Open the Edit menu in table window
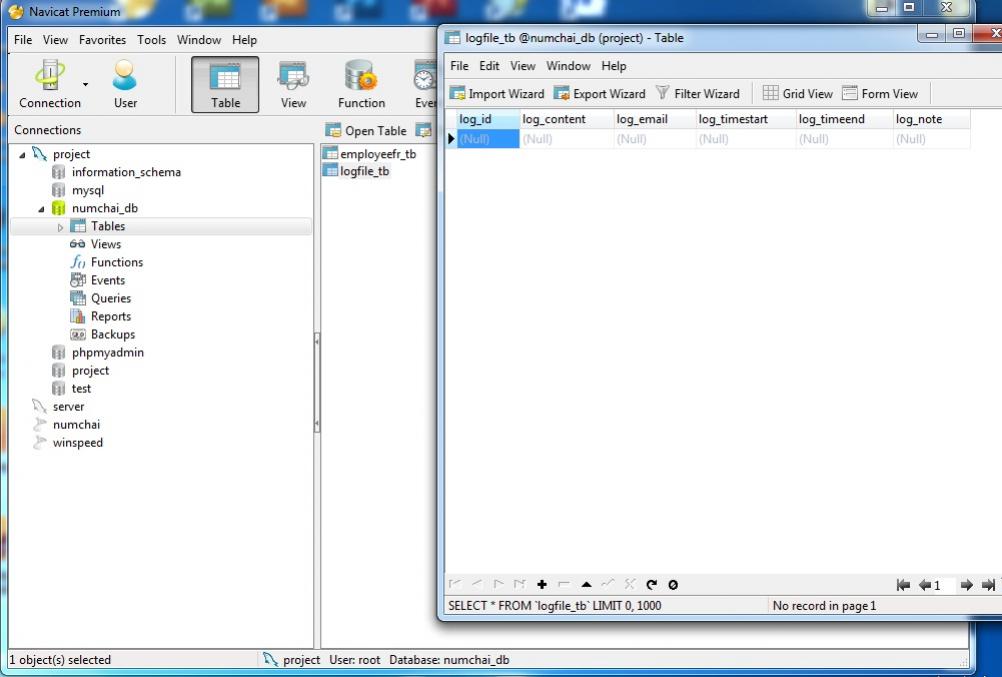This screenshot has height=677, width=1002. pos(489,66)
